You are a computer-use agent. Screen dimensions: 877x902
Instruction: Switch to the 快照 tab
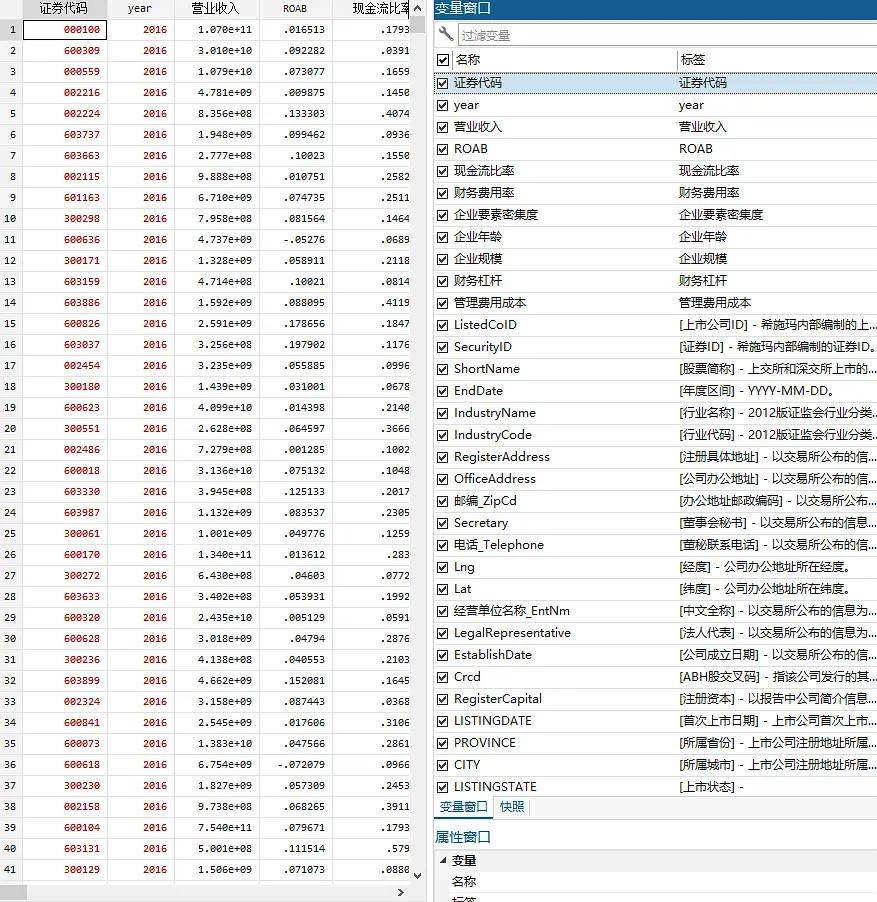pos(511,806)
